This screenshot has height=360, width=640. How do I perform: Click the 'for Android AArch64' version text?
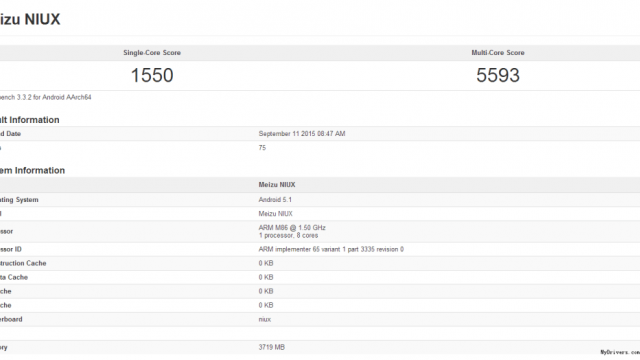[x=62, y=97]
